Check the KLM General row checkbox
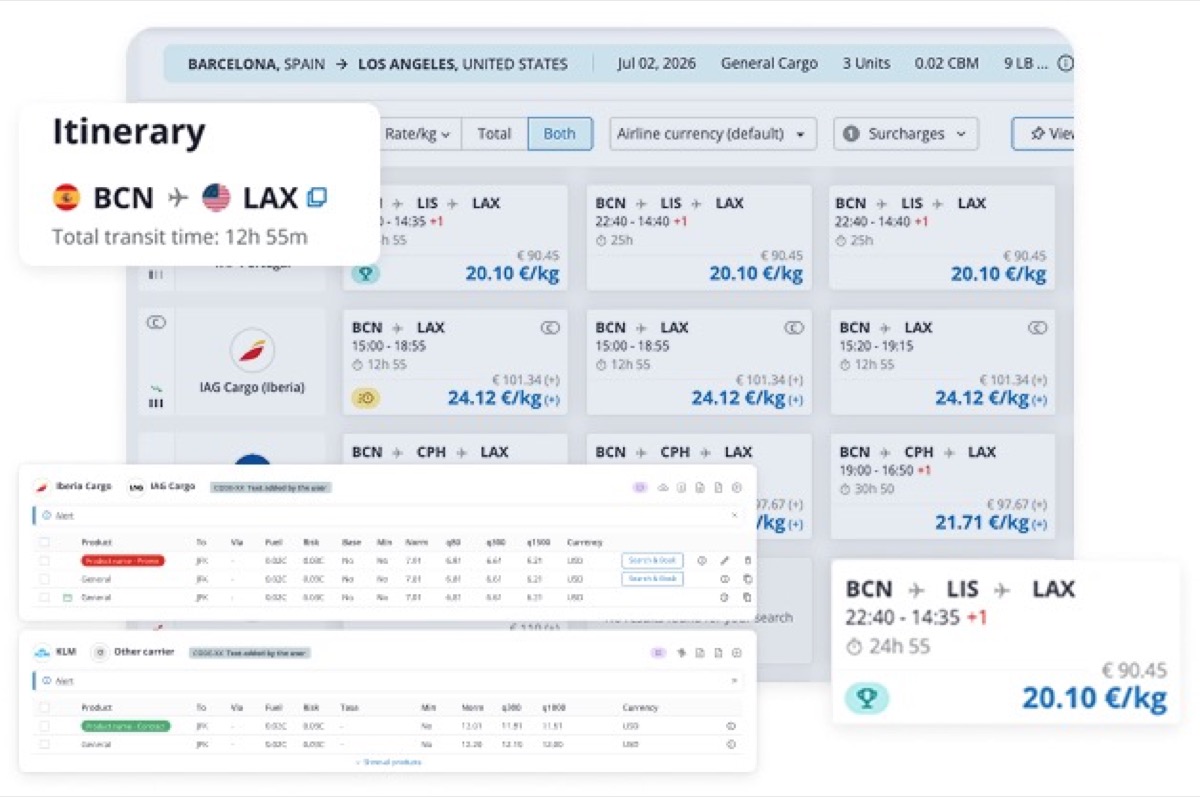 pyautogui.click(x=44, y=744)
